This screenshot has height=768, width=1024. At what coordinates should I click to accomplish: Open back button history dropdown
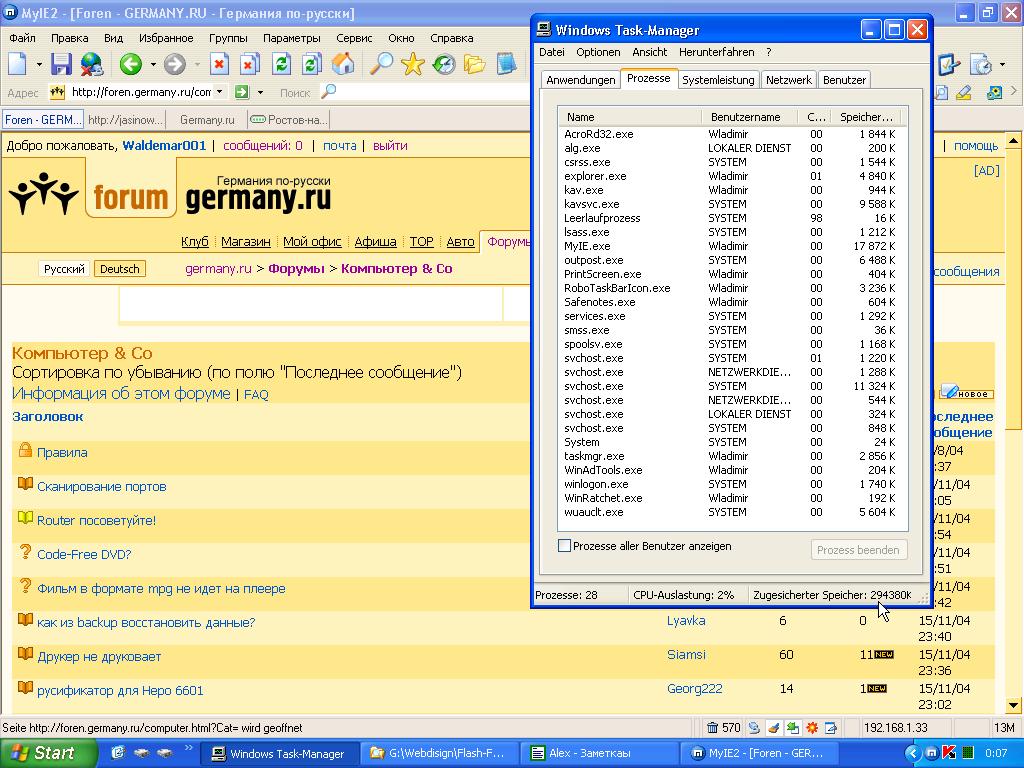pyautogui.click(x=153, y=64)
